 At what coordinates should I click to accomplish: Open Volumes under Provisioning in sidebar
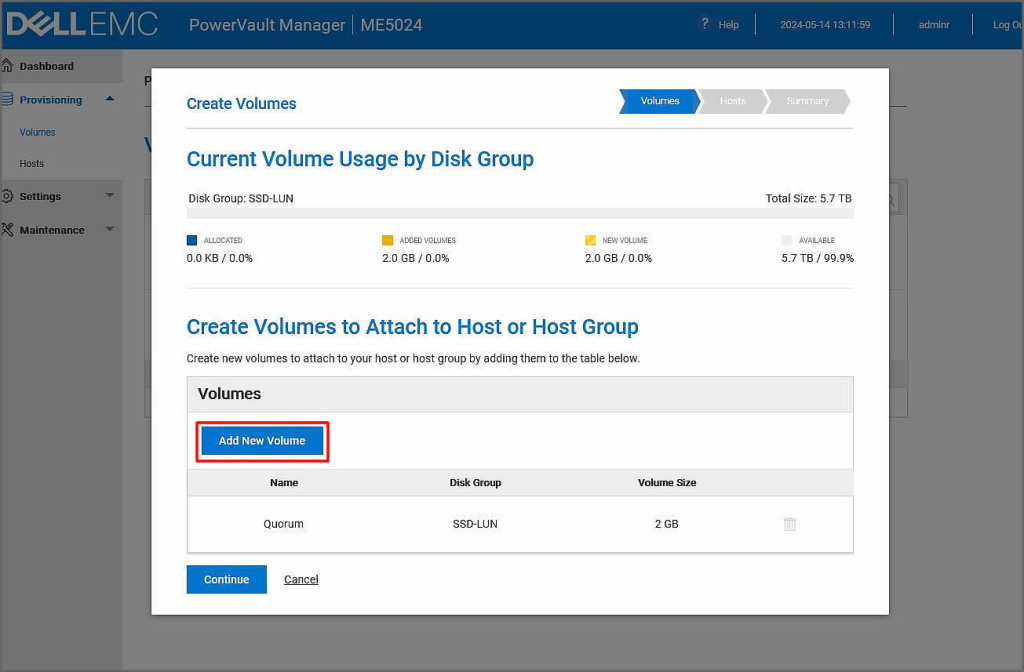(x=38, y=132)
